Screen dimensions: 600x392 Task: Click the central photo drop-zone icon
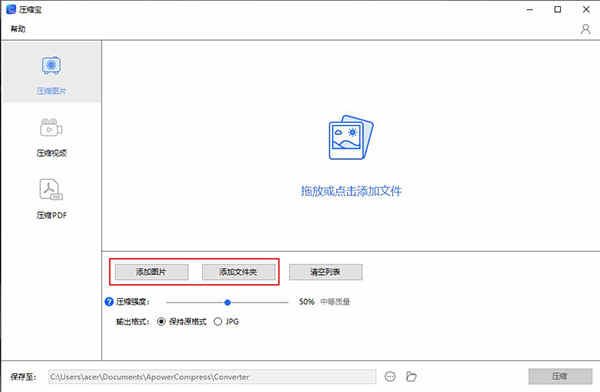pos(351,137)
